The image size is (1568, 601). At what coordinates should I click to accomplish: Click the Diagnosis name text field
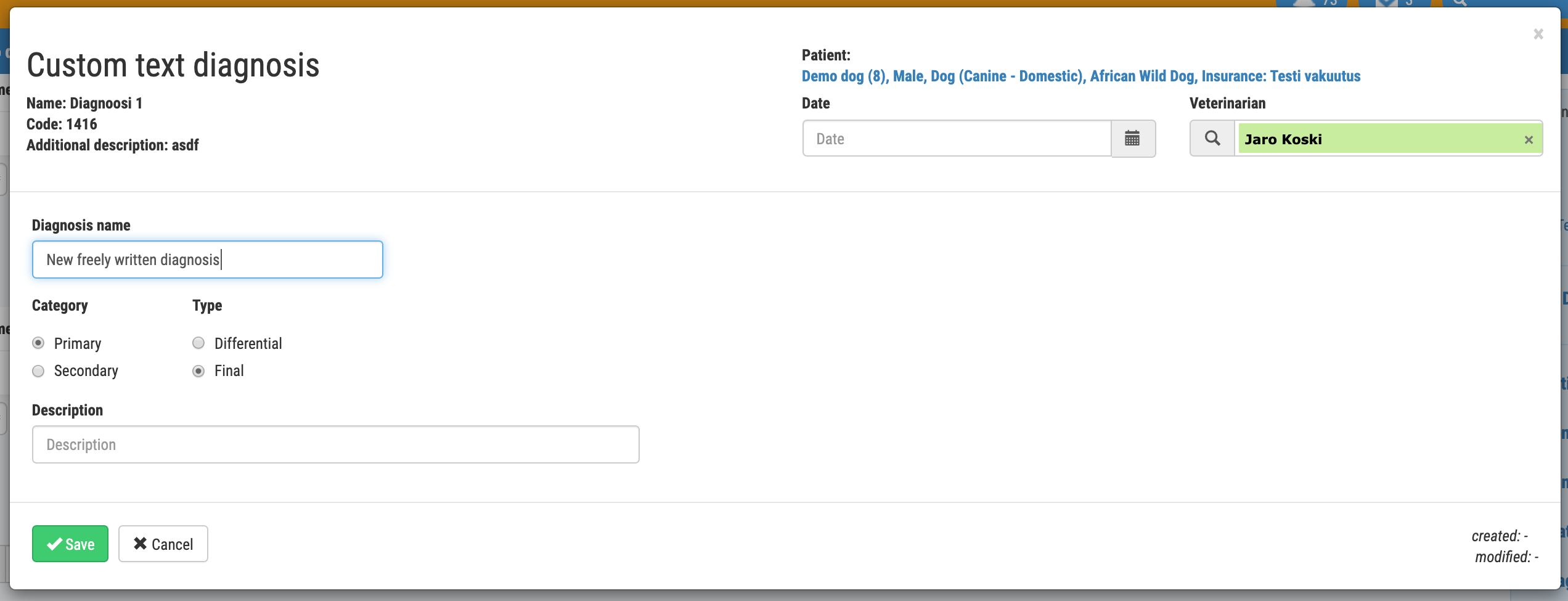tap(207, 260)
